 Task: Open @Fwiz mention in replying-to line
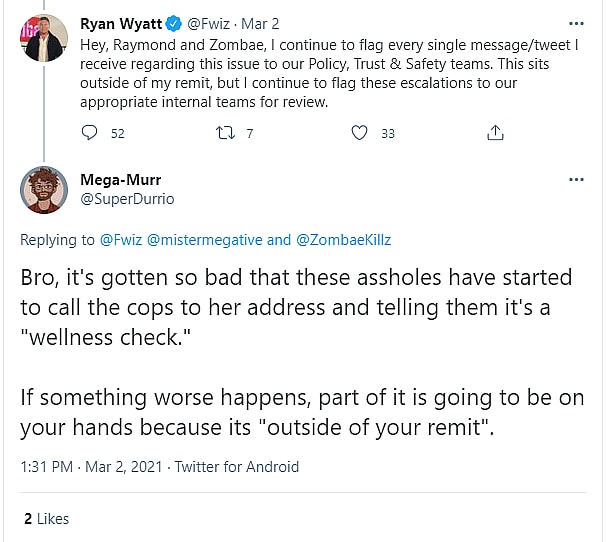(122, 240)
